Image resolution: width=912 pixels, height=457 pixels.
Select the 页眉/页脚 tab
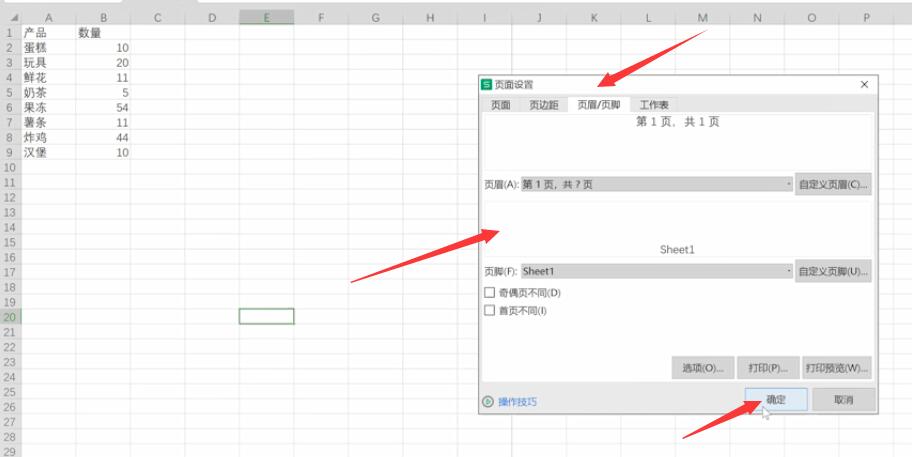(x=598, y=105)
